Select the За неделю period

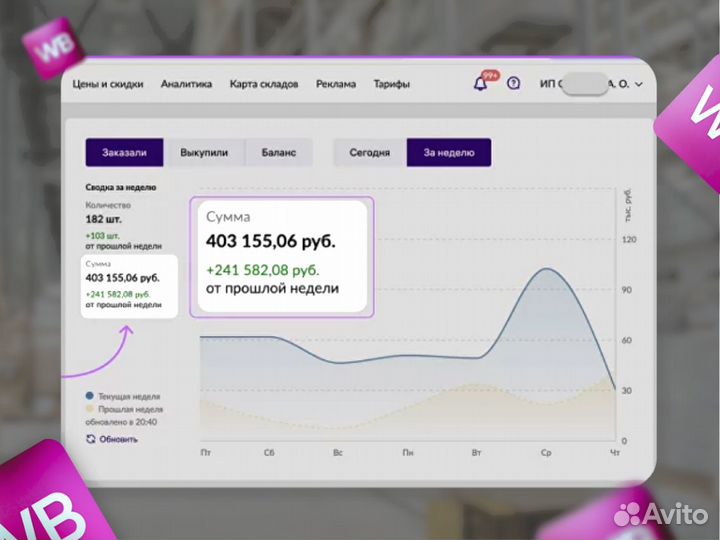point(448,153)
